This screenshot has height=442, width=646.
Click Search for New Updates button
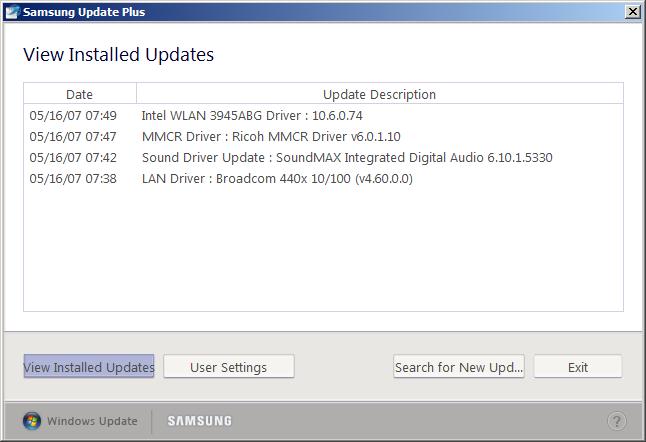pos(459,366)
